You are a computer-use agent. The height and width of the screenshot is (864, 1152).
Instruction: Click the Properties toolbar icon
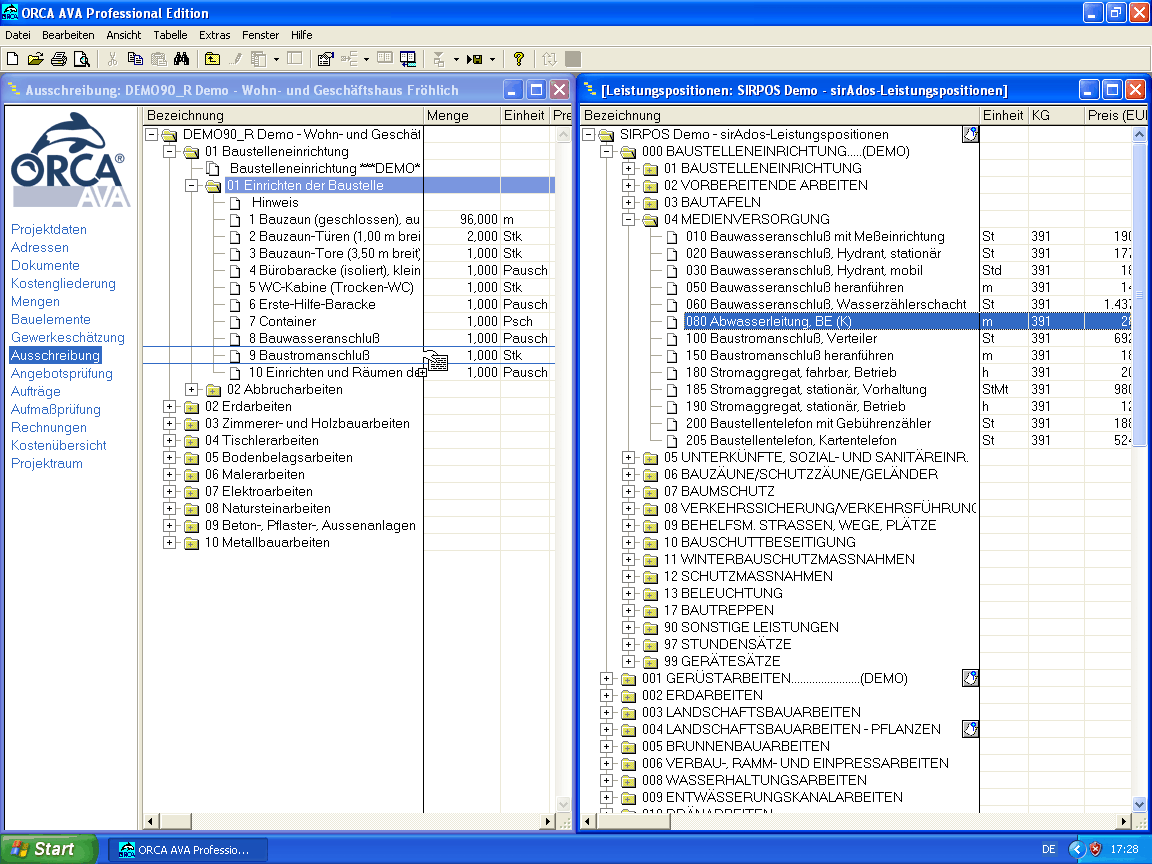click(325, 59)
